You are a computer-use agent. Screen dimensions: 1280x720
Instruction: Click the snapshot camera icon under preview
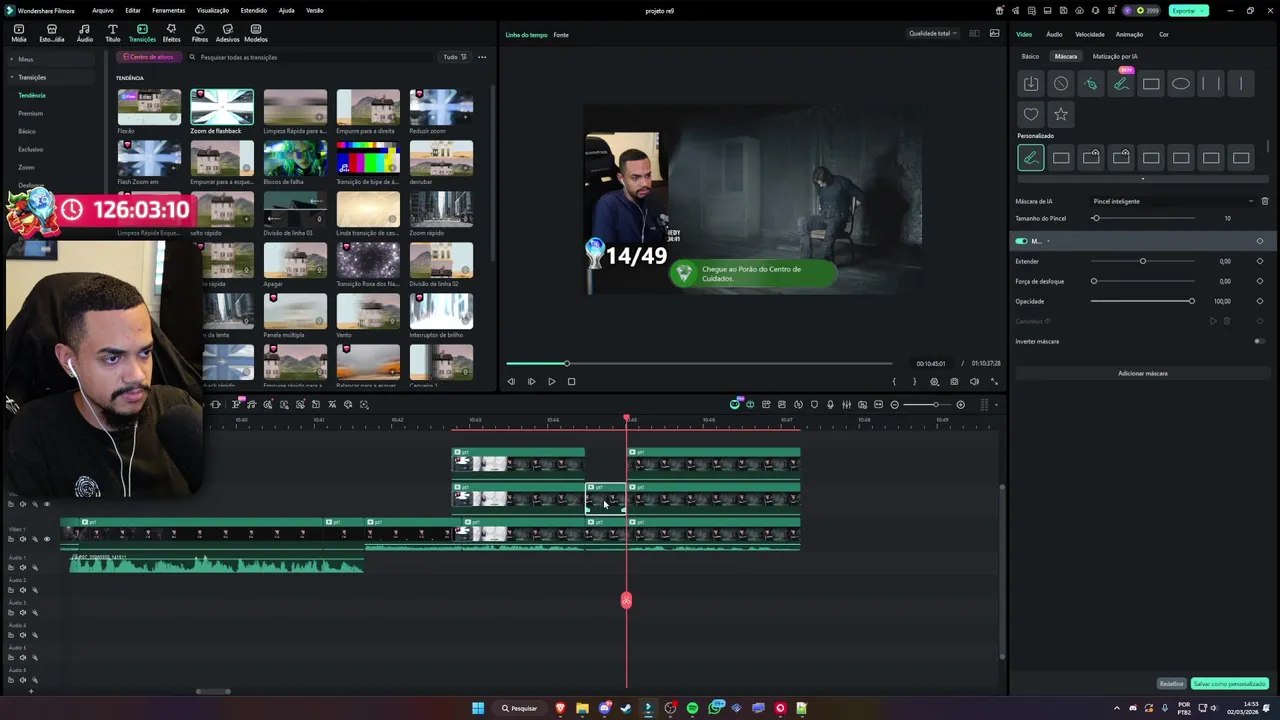(x=954, y=381)
